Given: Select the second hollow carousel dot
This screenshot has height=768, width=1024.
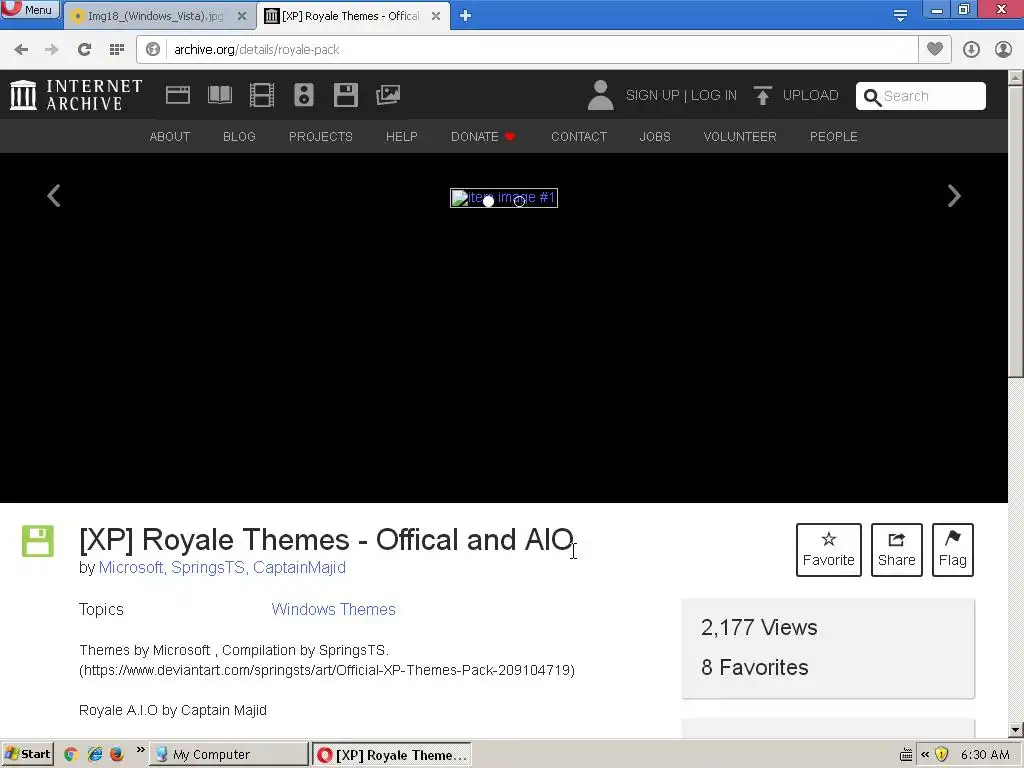Looking at the screenshot, I should (519, 202).
